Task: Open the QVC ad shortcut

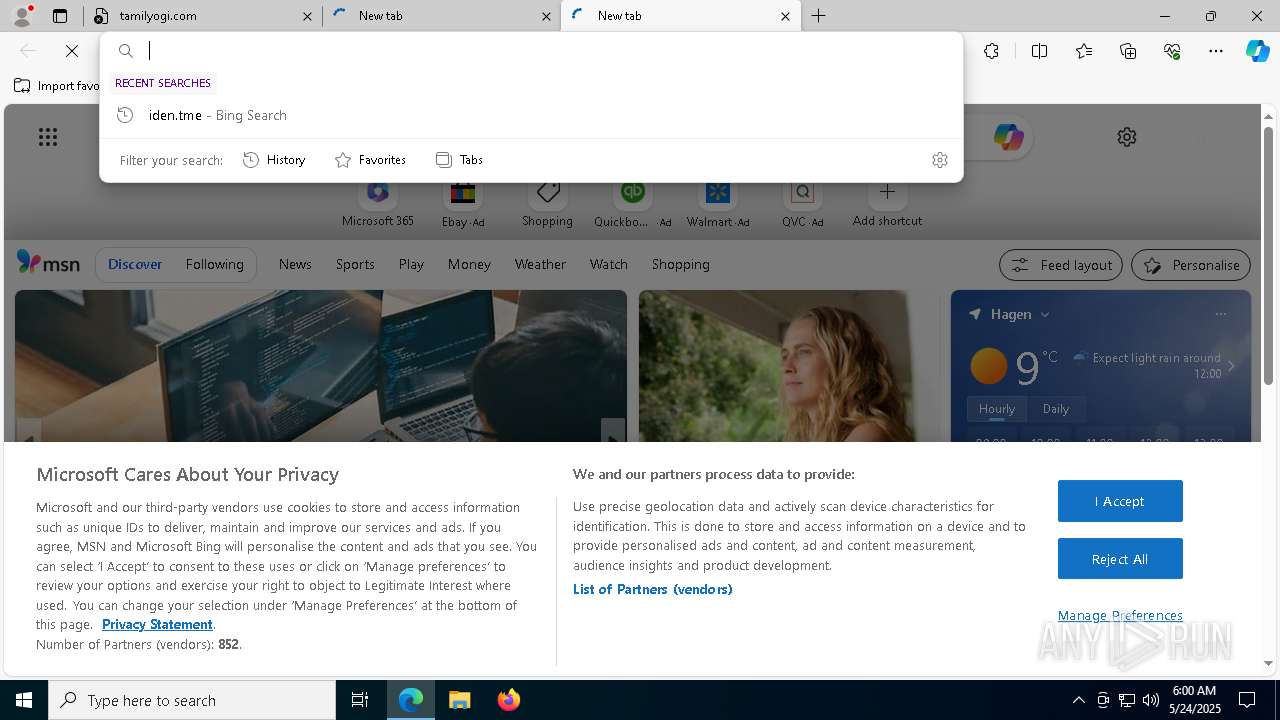Action: pyautogui.click(x=802, y=205)
